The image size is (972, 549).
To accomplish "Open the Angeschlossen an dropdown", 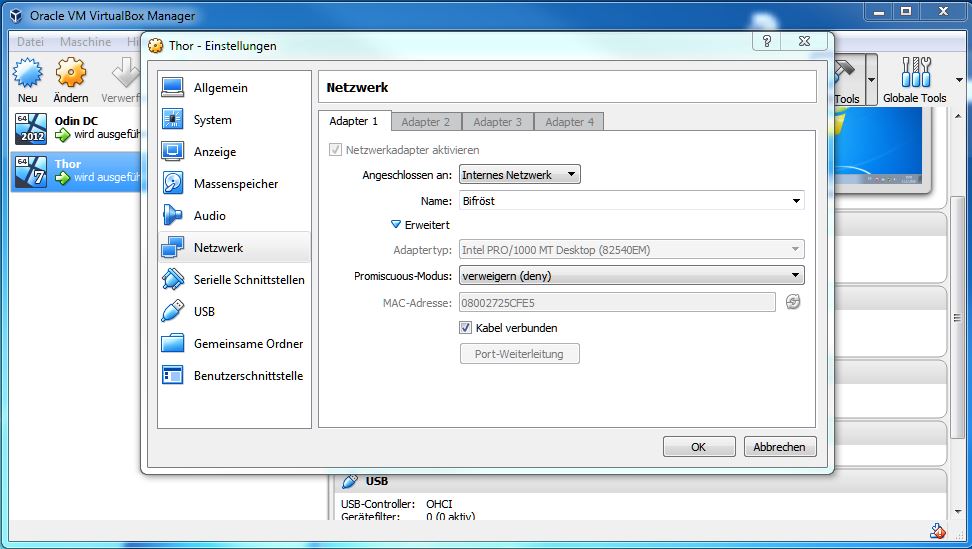I will coord(519,175).
